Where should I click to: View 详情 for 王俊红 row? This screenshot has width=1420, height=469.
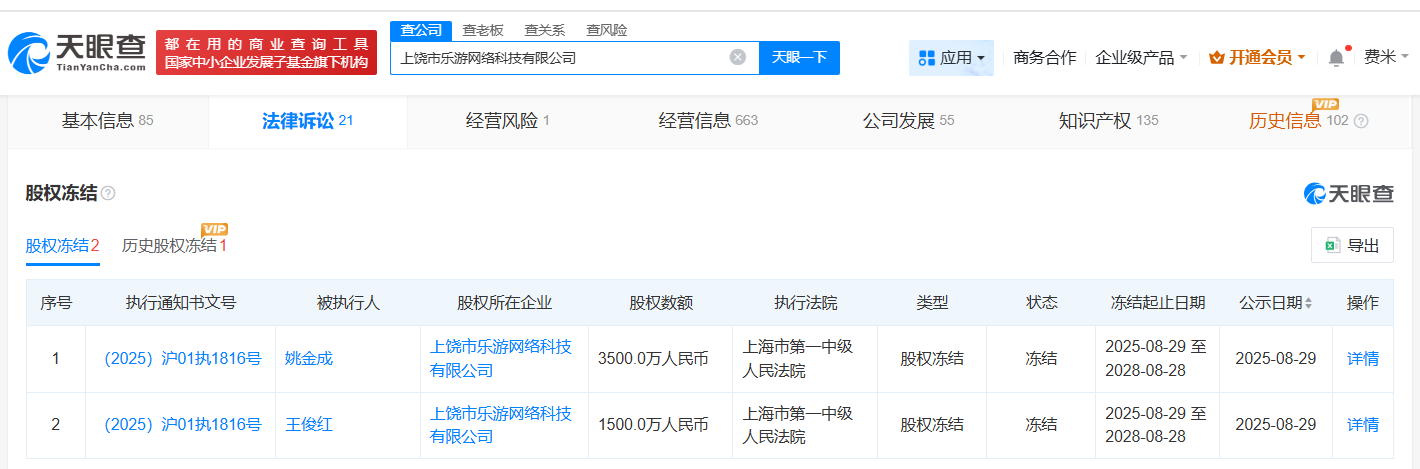1362,425
